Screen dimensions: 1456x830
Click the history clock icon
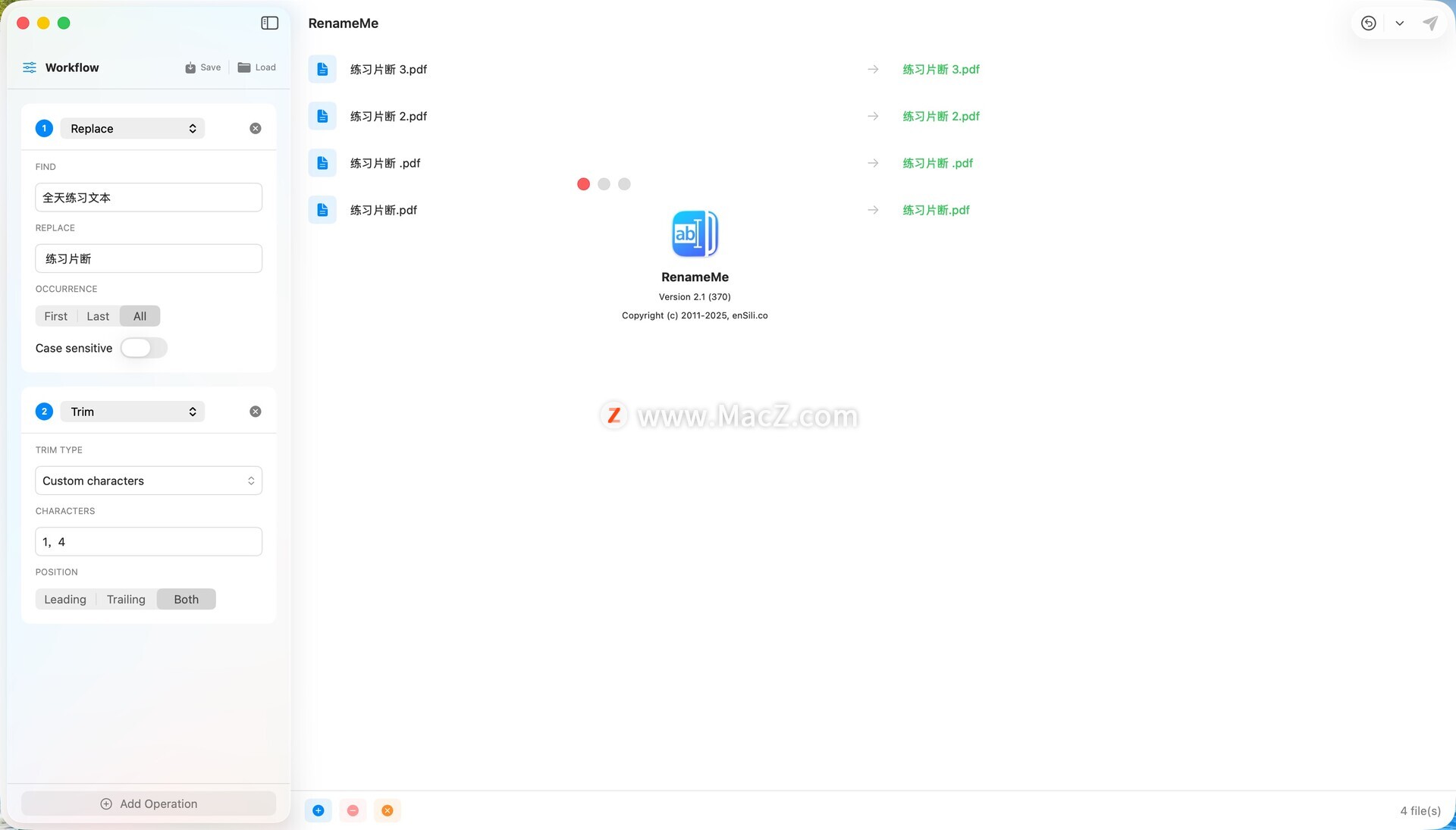coord(1368,23)
